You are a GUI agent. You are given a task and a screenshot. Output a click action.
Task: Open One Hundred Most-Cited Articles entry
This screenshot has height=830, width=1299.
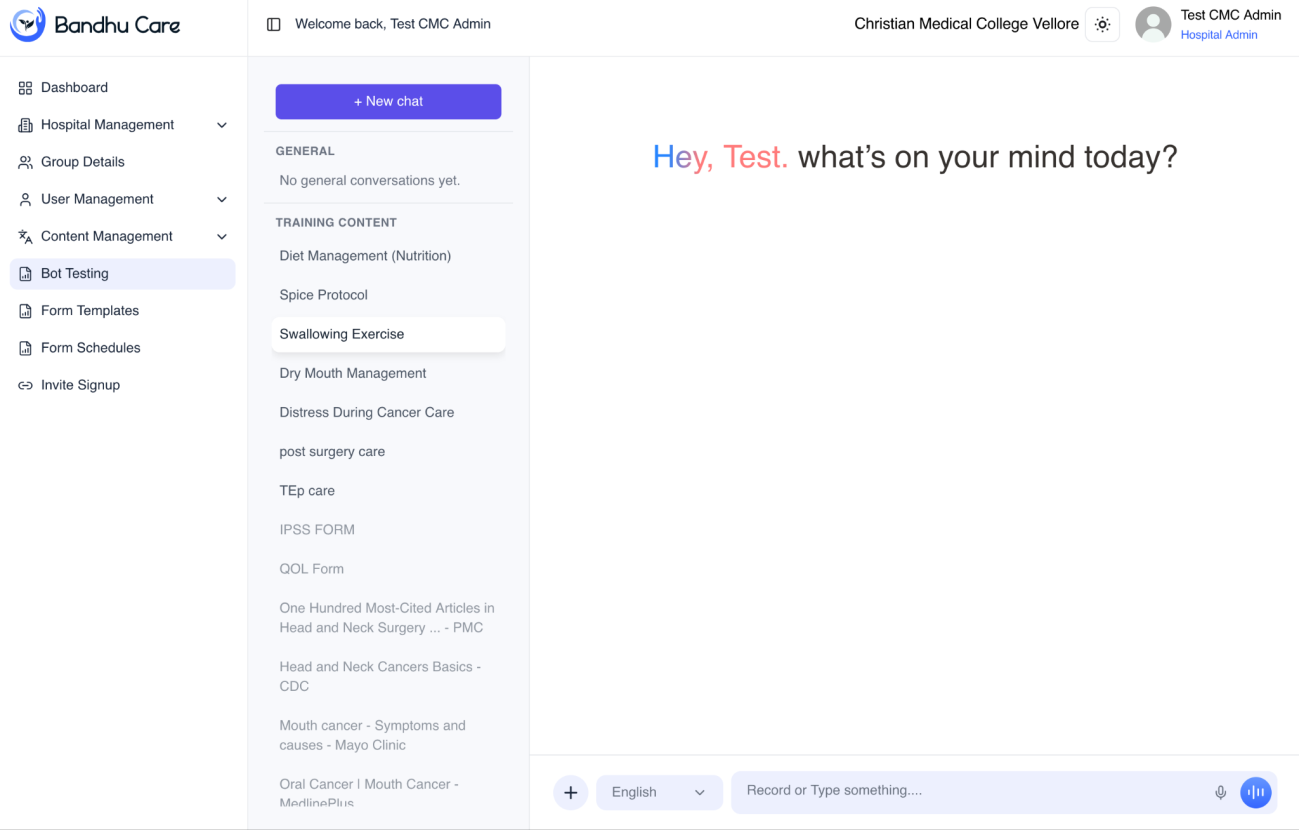[x=388, y=618]
